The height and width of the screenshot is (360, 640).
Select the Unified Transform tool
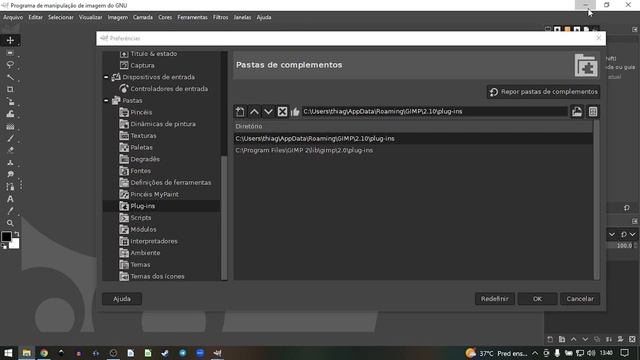tap(10, 102)
